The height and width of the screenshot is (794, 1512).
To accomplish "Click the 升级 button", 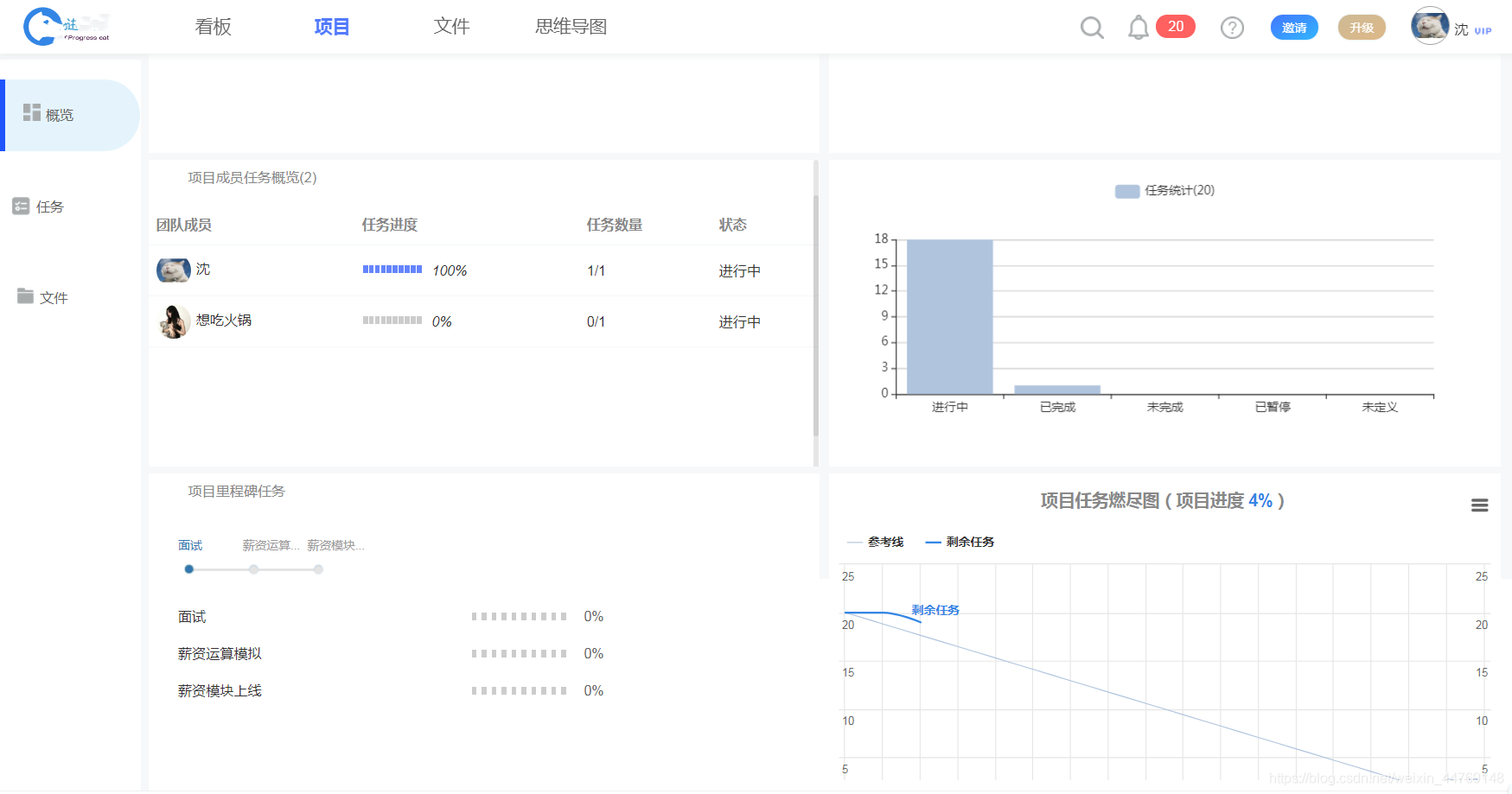I will click(x=1361, y=27).
